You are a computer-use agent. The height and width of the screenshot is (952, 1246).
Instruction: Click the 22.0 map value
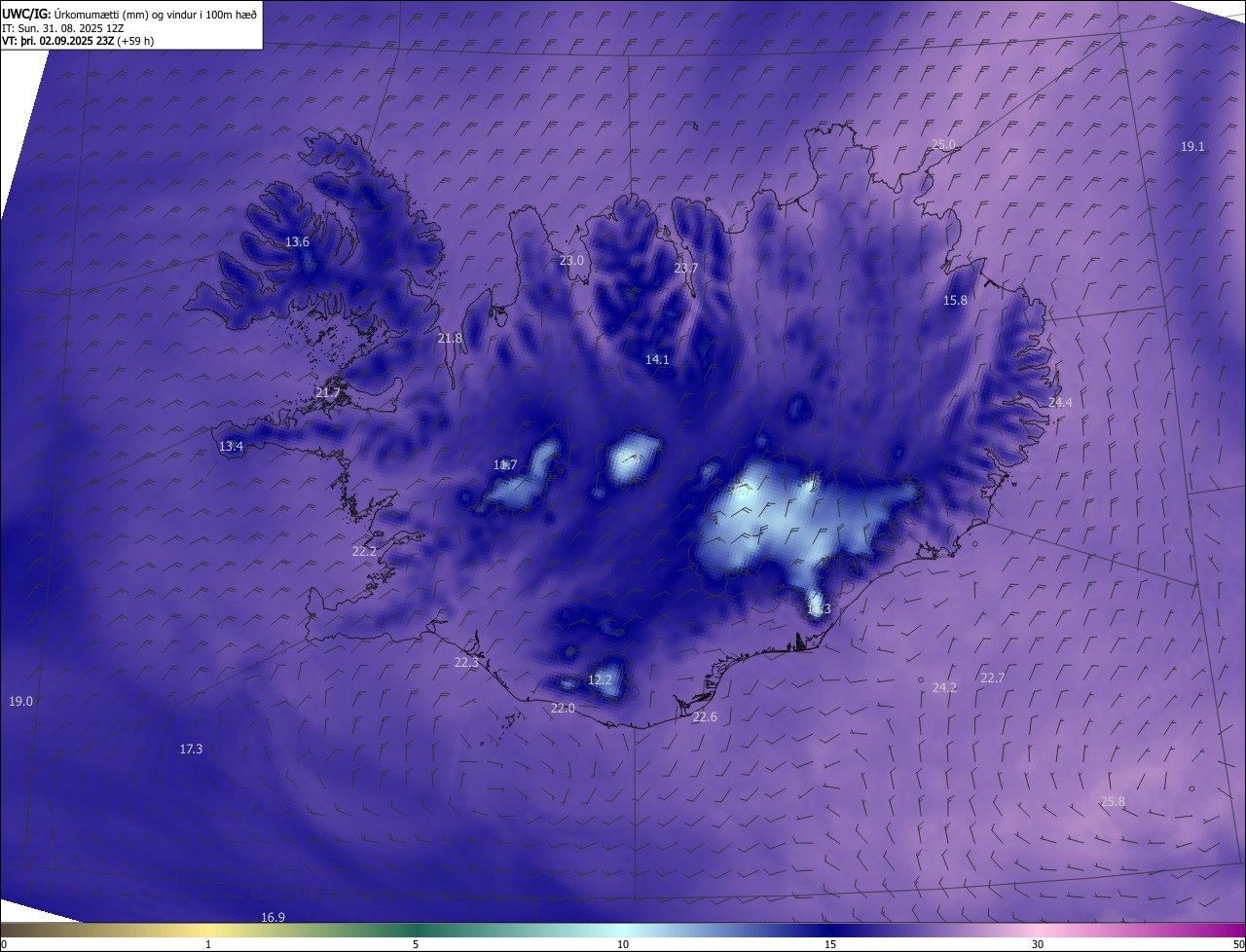point(563,709)
